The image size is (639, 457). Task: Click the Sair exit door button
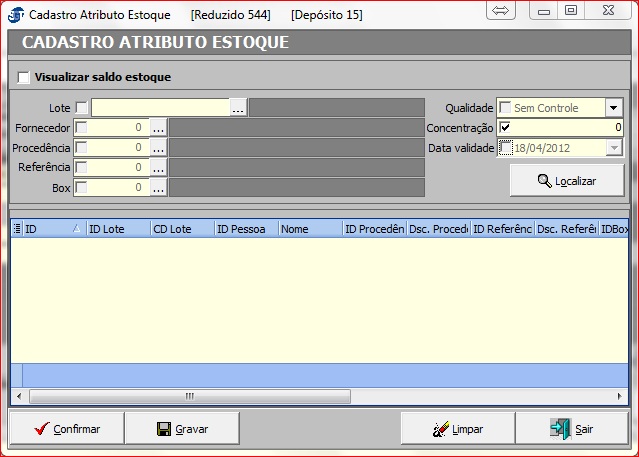[571, 428]
